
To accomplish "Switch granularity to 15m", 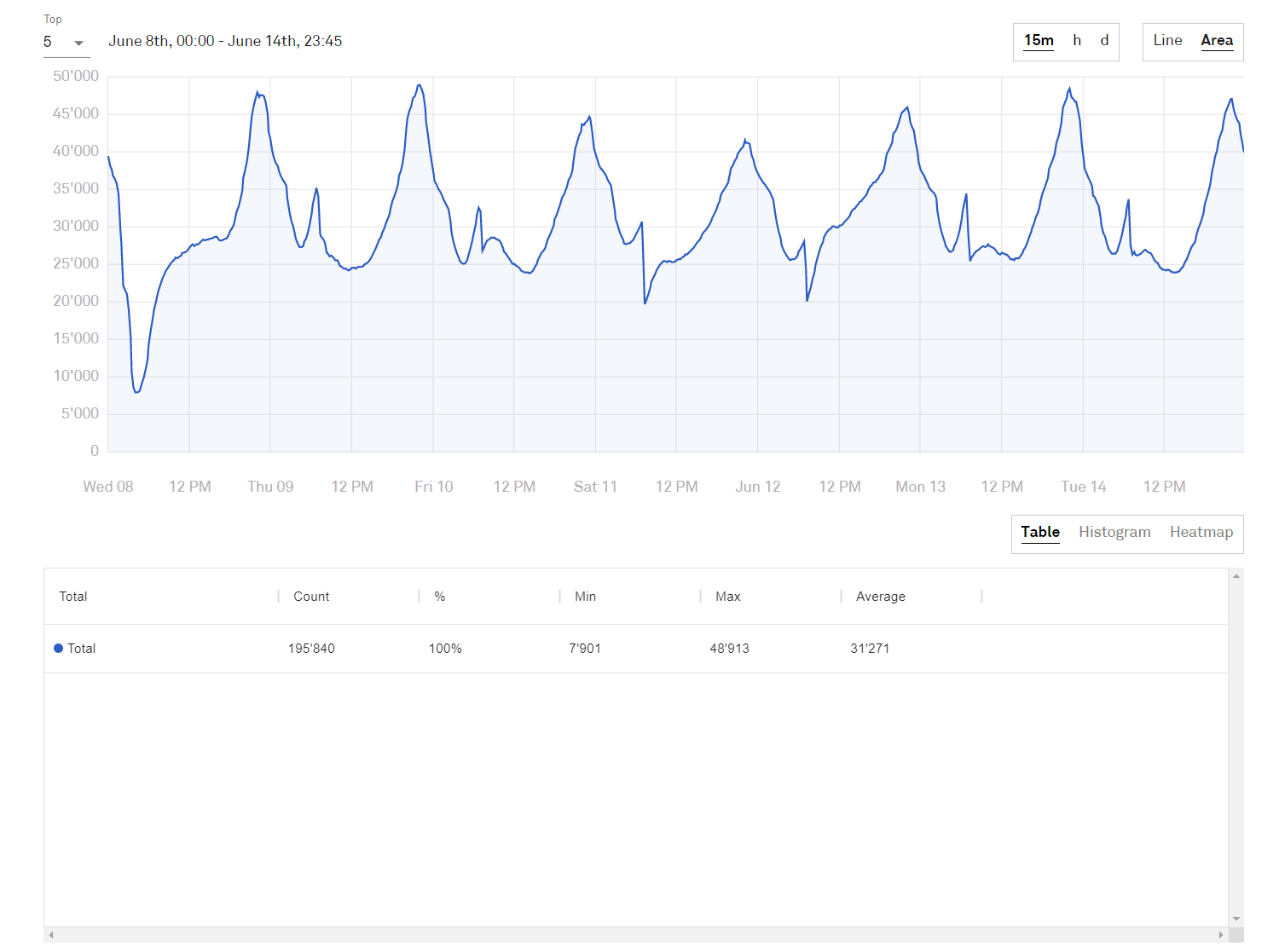I will coord(1039,41).
